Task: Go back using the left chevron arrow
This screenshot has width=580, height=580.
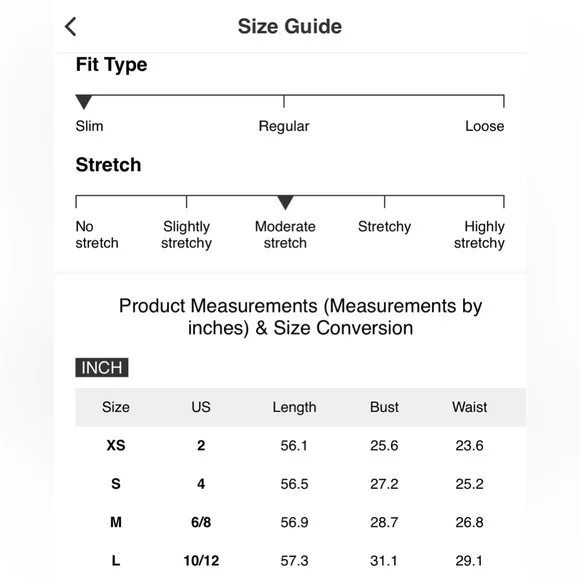Action: pos(70,27)
